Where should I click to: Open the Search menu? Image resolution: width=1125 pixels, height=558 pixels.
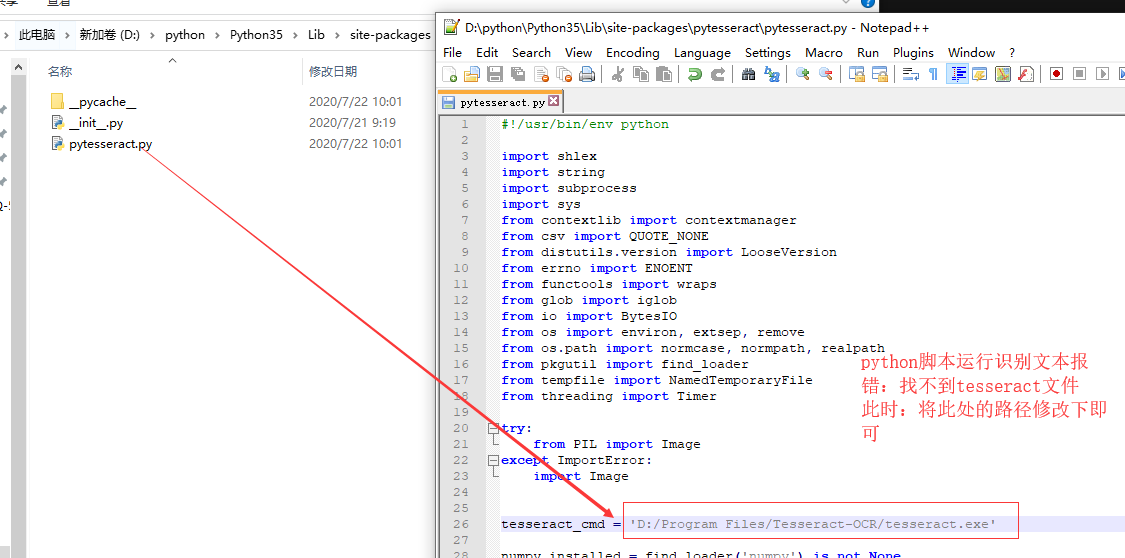532,52
